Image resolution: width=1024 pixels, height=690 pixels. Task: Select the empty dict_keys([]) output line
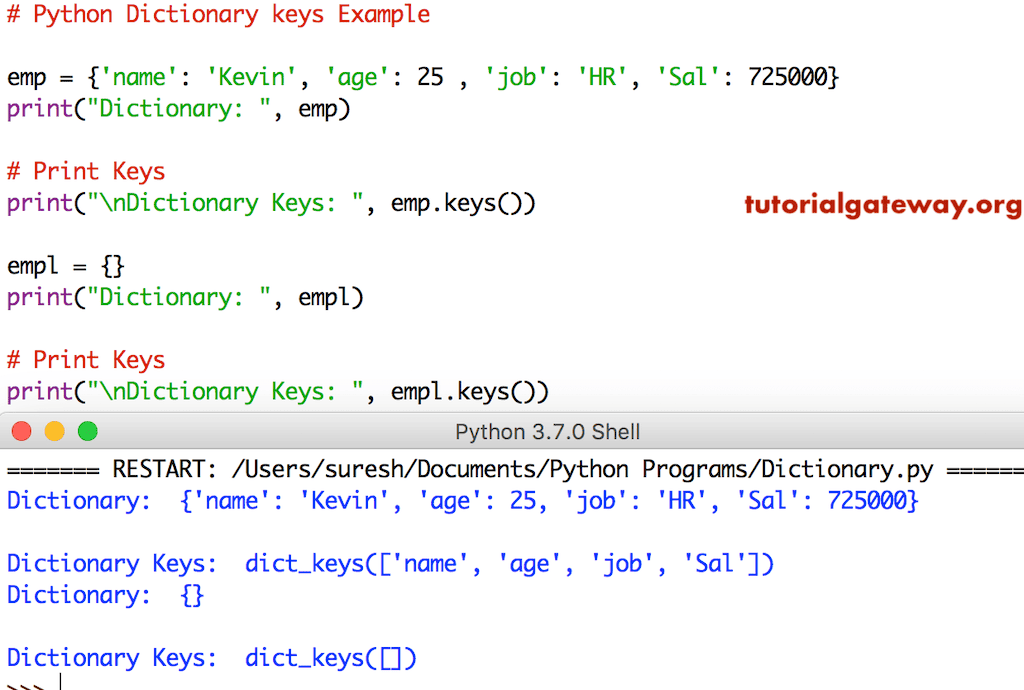click(x=330, y=657)
